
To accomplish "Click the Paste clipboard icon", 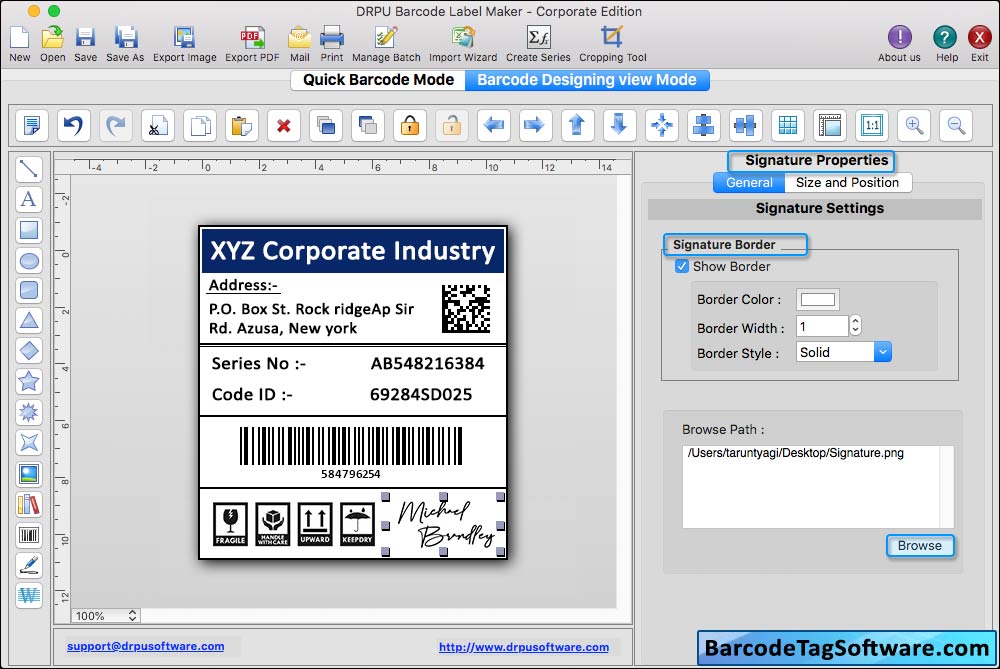I will click(x=242, y=125).
